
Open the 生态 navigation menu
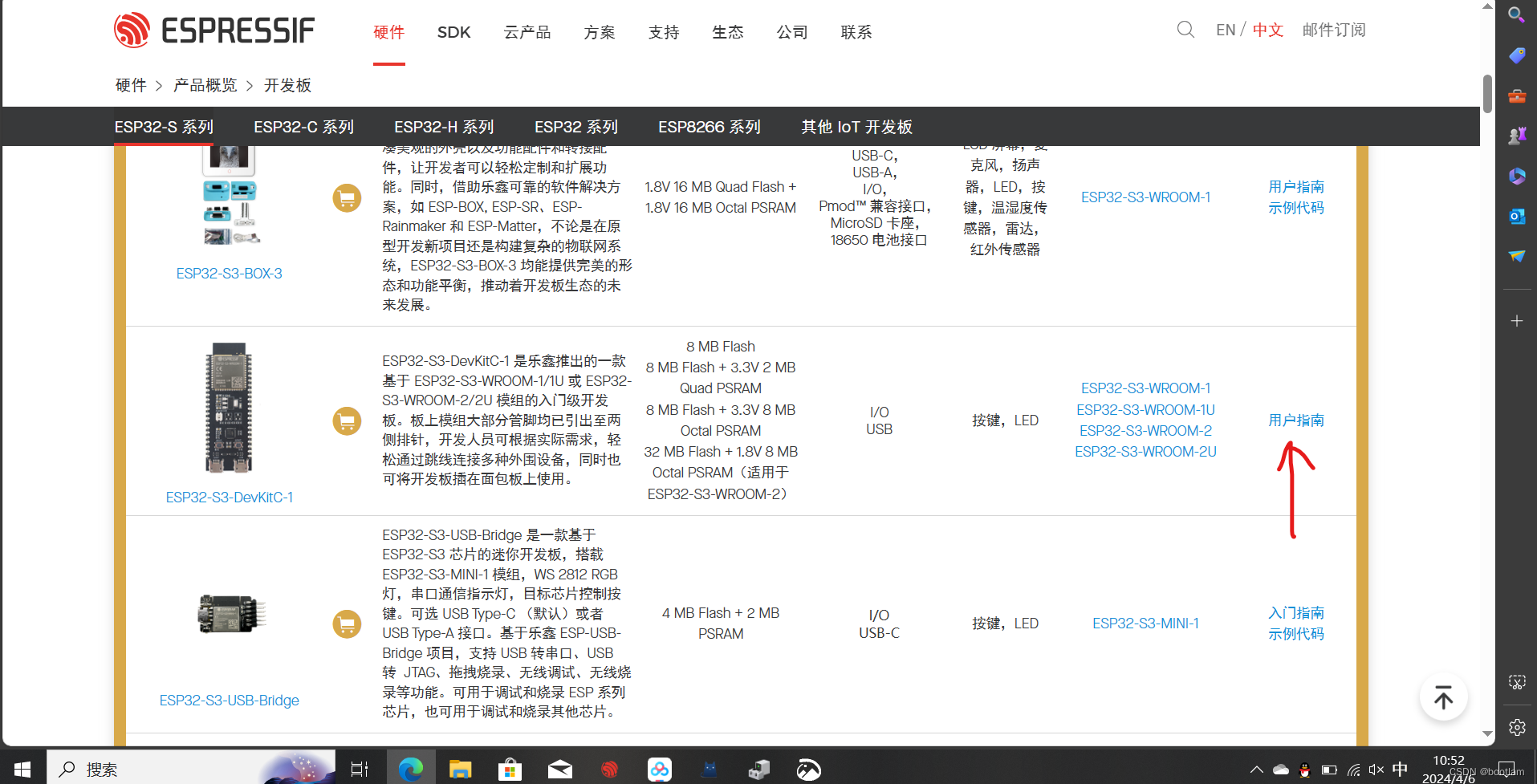728,32
